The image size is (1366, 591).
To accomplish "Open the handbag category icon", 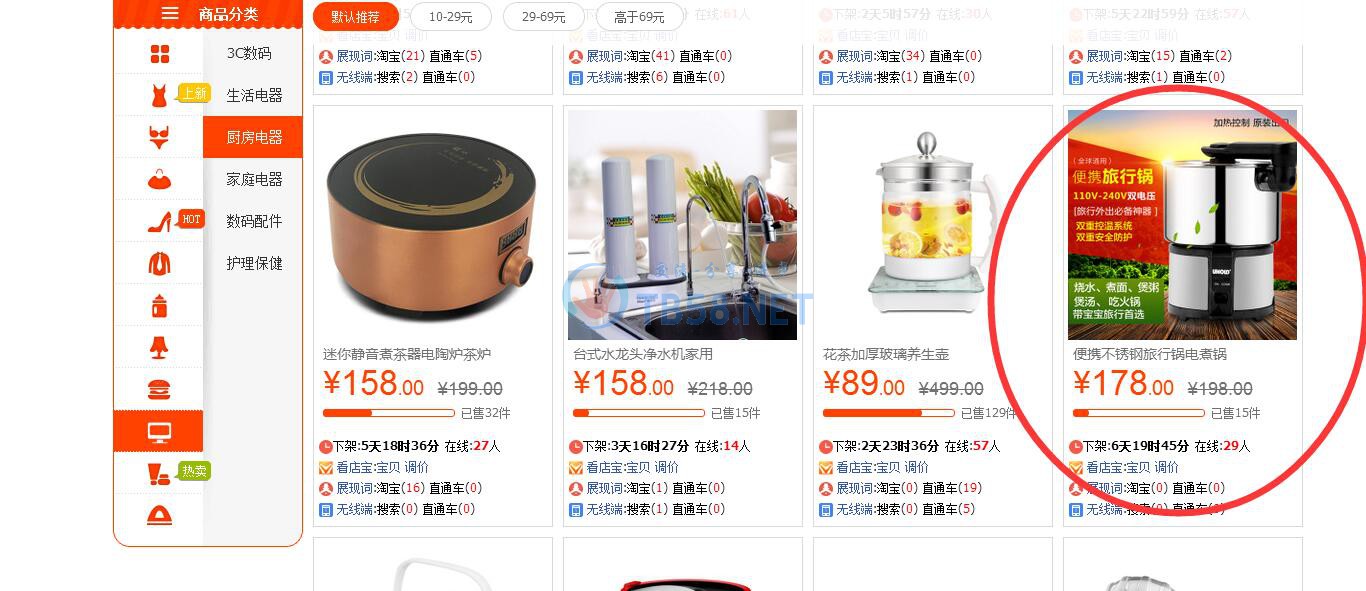I will (159, 180).
